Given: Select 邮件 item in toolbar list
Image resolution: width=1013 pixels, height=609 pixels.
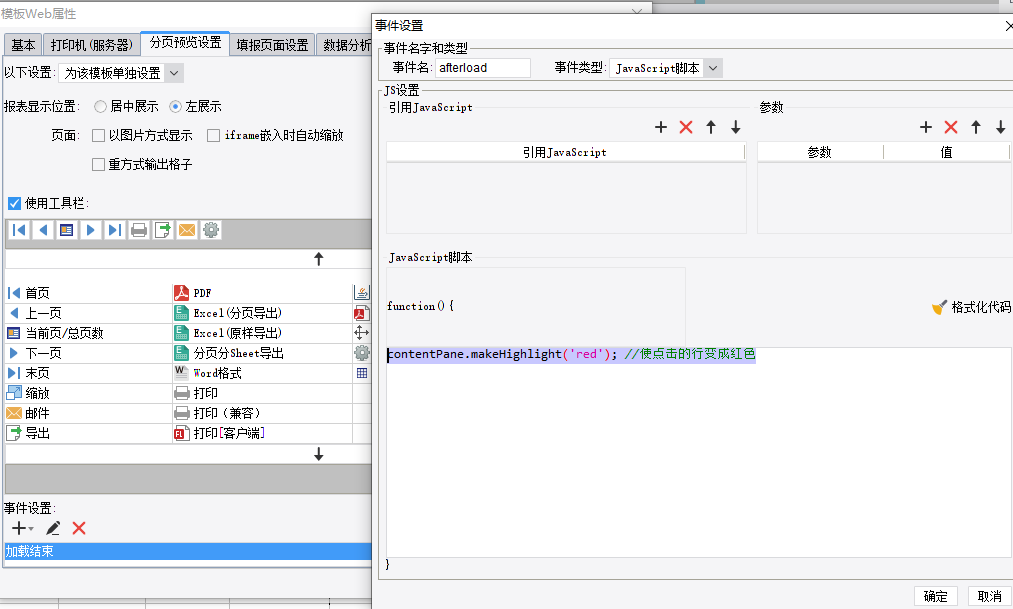Looking at the screenshot, I should 88,413.
